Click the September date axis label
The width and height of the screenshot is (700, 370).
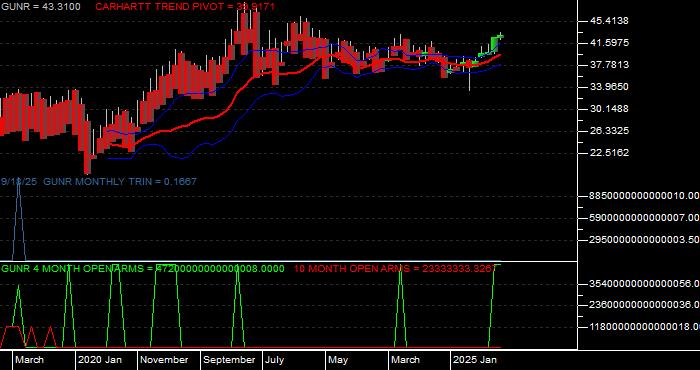229,360
